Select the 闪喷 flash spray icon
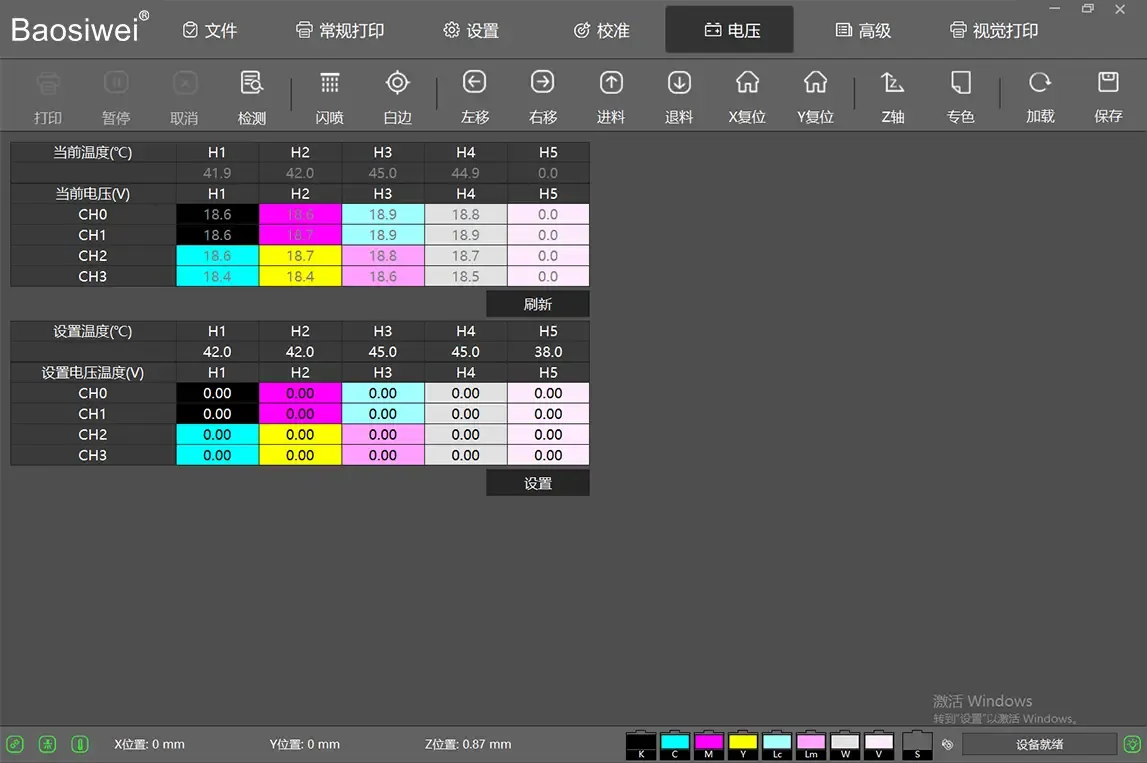Screen dimensions: 1147x763 click(x=329, y=83)
